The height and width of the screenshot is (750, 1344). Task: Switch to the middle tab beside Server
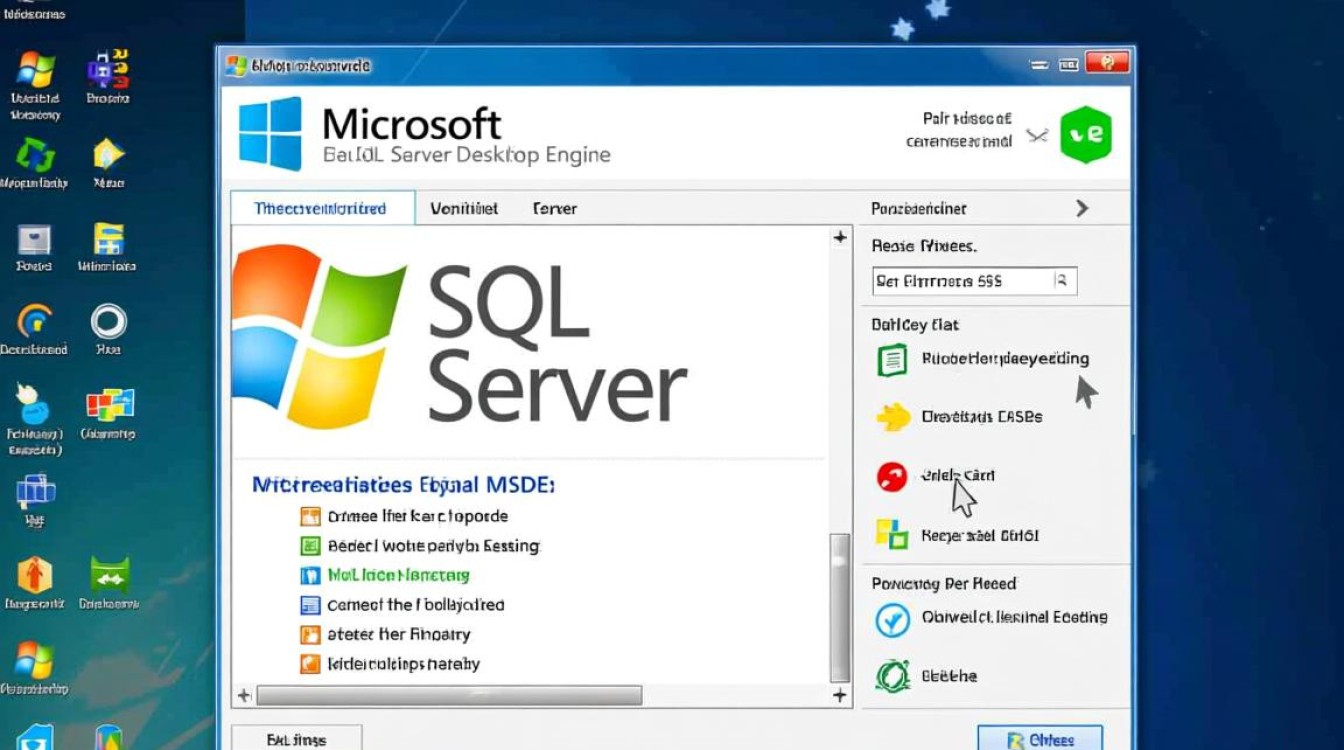pos(464,209)
